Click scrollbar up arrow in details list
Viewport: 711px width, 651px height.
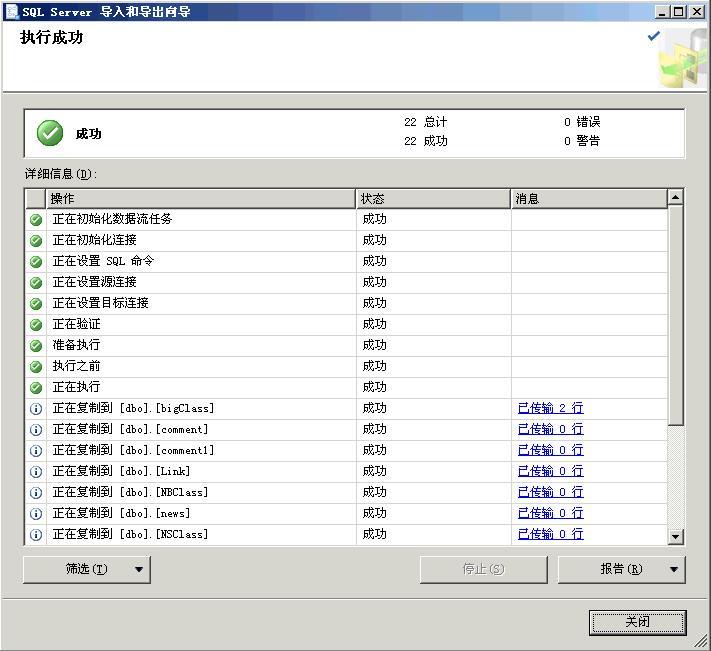pyautogui.click(x=675, y=198)
